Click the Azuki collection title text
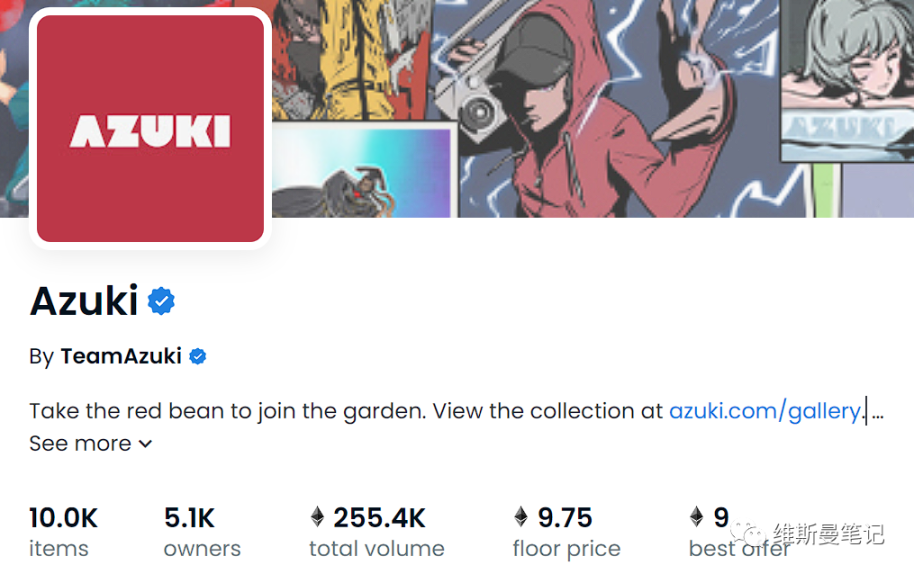This screenshot has width=914, height=574. pos(84,301)
